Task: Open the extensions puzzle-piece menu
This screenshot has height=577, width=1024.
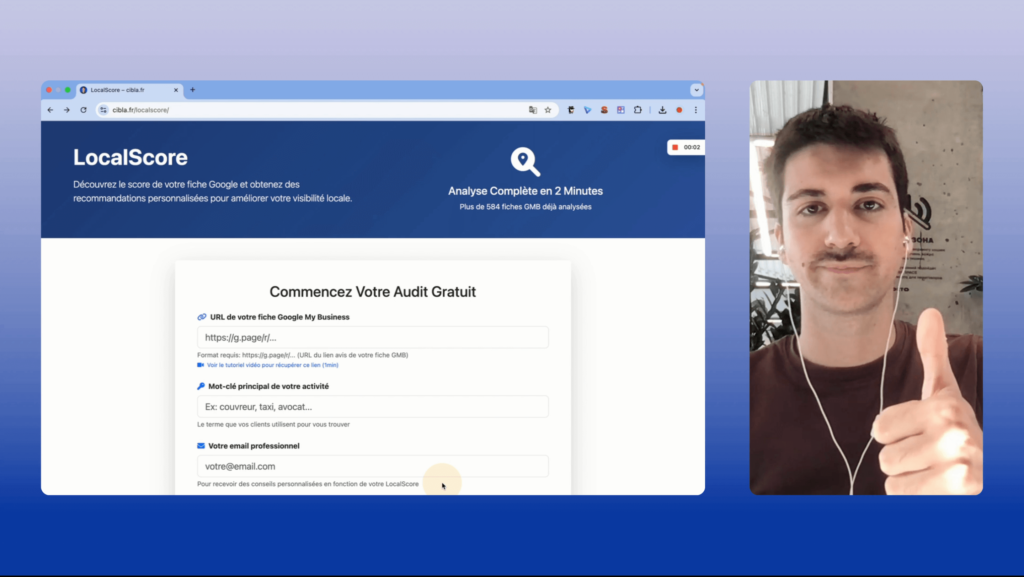Action: tap(636, 110)
